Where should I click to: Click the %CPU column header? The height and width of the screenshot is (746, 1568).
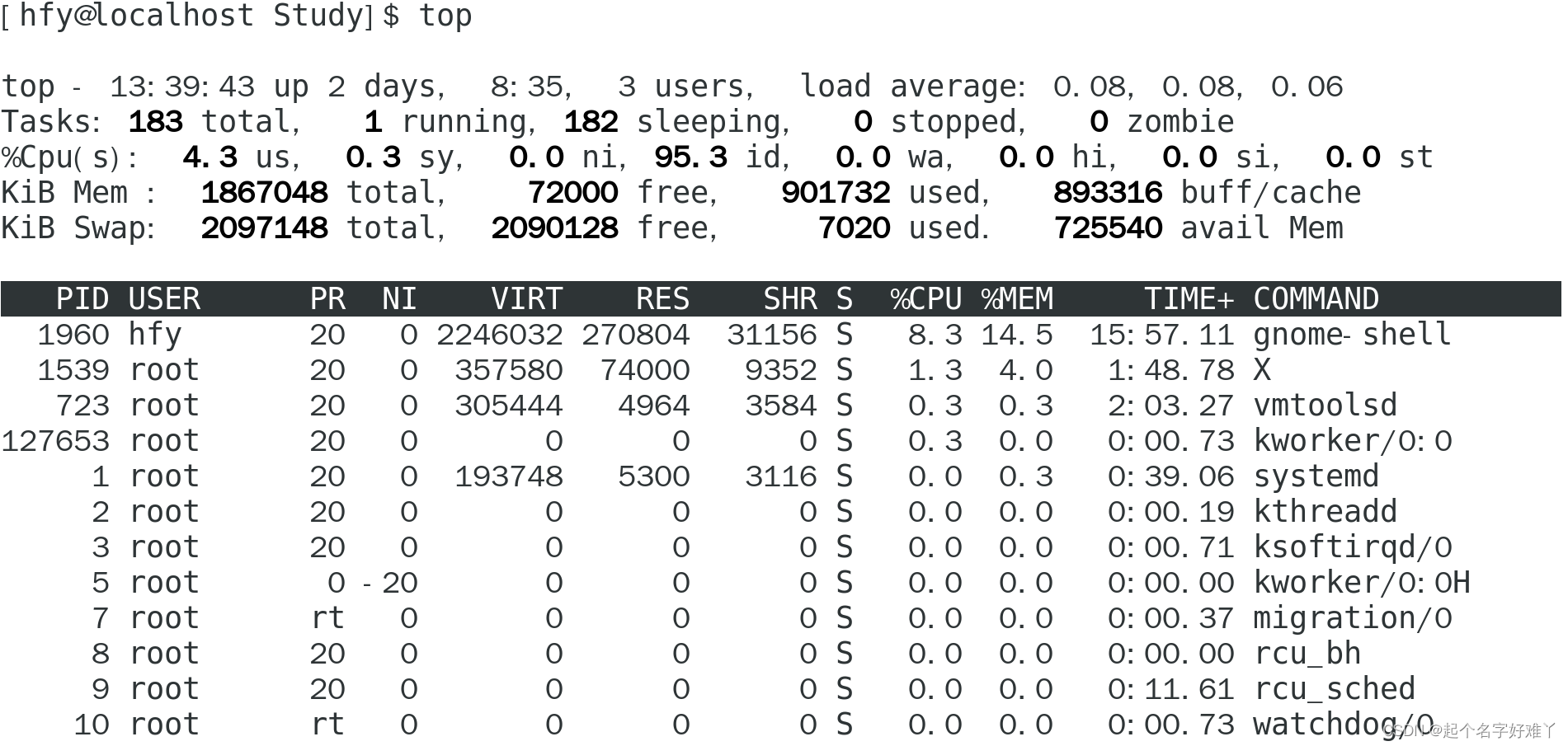[x=926, y=298]
